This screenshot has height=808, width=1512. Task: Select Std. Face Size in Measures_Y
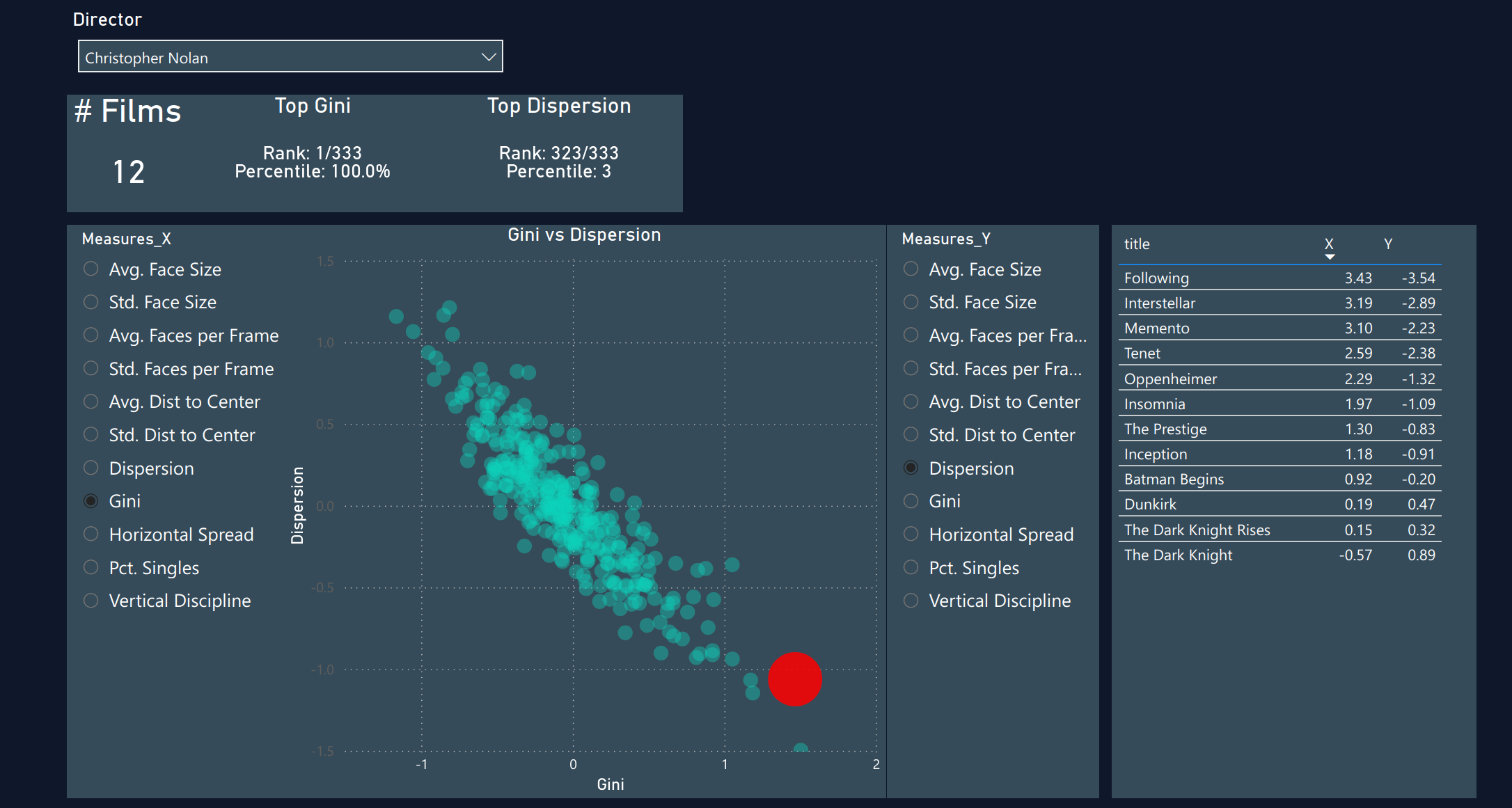[x=911, y=302]
